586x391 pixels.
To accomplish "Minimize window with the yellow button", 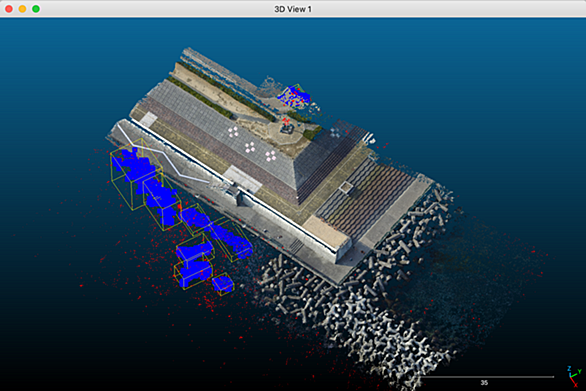I will (x=22, y=9).
